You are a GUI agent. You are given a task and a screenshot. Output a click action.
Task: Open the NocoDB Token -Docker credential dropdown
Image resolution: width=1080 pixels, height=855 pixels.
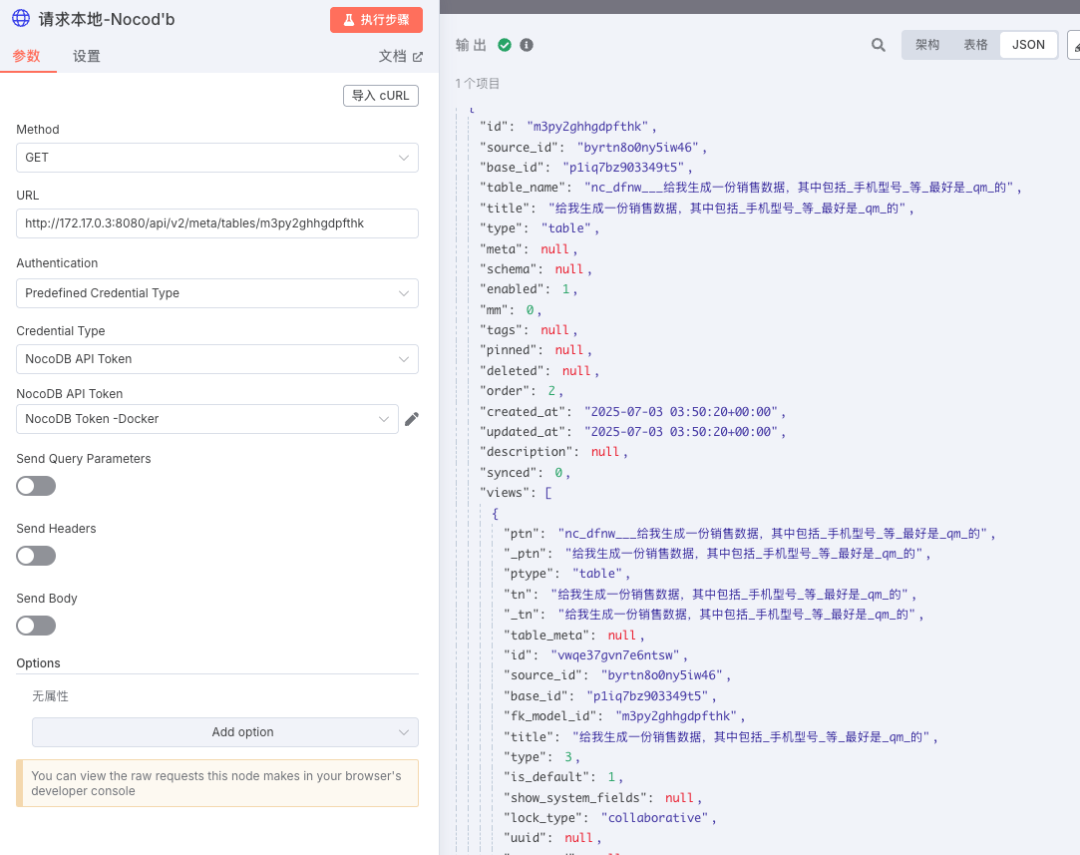tap(207, 419)
